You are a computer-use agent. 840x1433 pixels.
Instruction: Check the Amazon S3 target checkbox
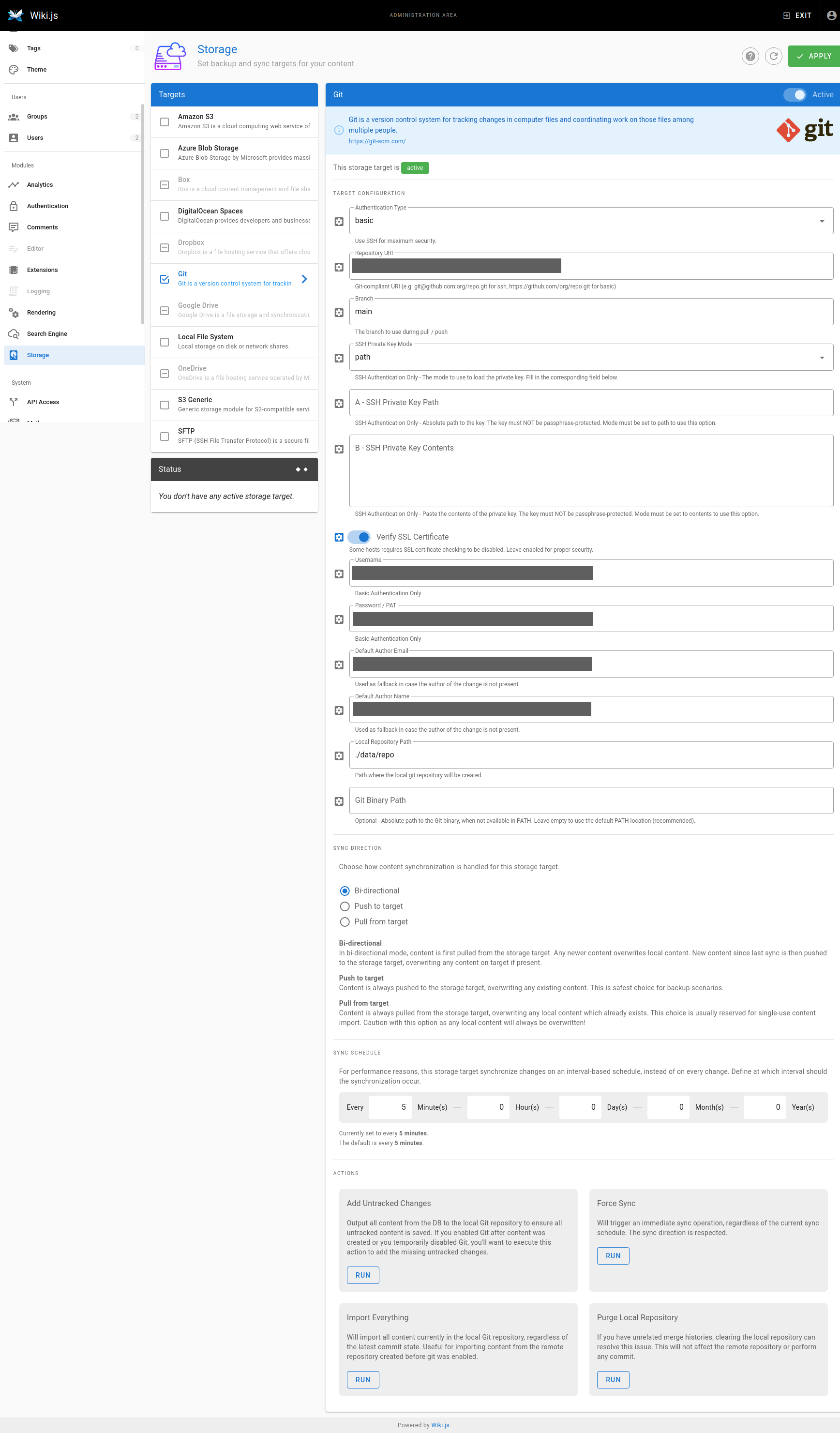(165, 121)
